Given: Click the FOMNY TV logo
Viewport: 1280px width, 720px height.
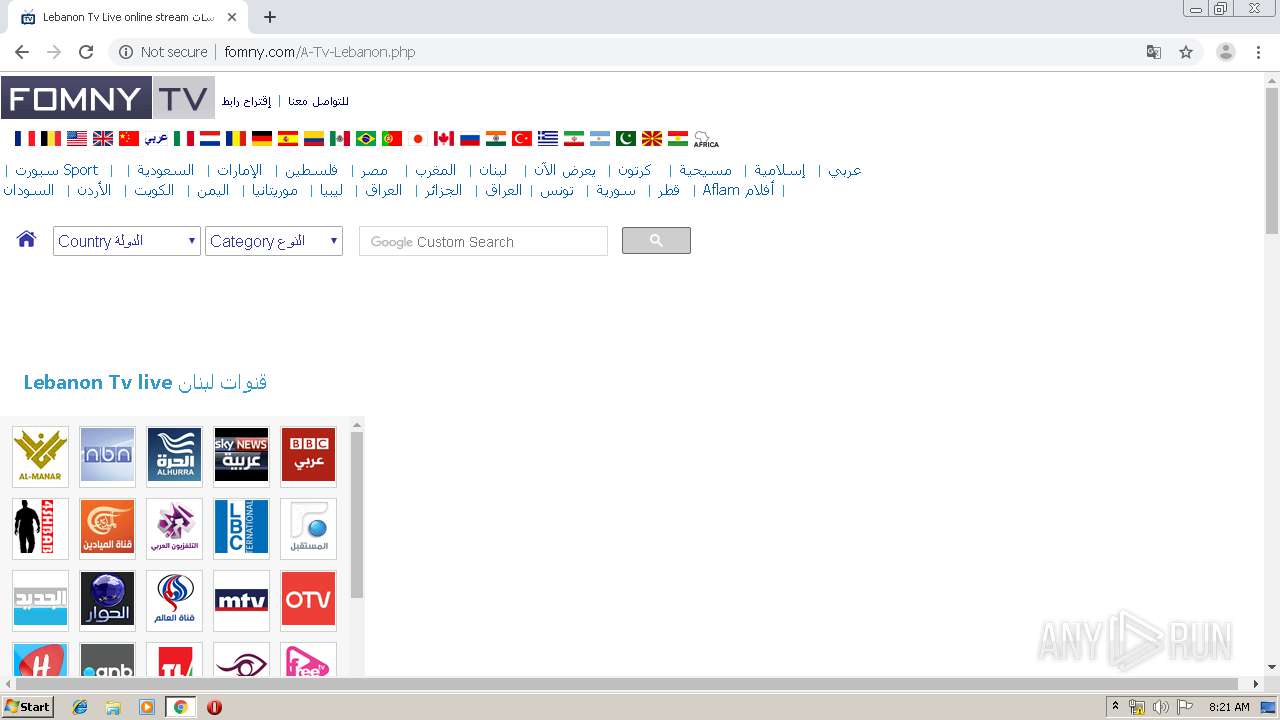Looking at the screenshot, I should [108, 98].
